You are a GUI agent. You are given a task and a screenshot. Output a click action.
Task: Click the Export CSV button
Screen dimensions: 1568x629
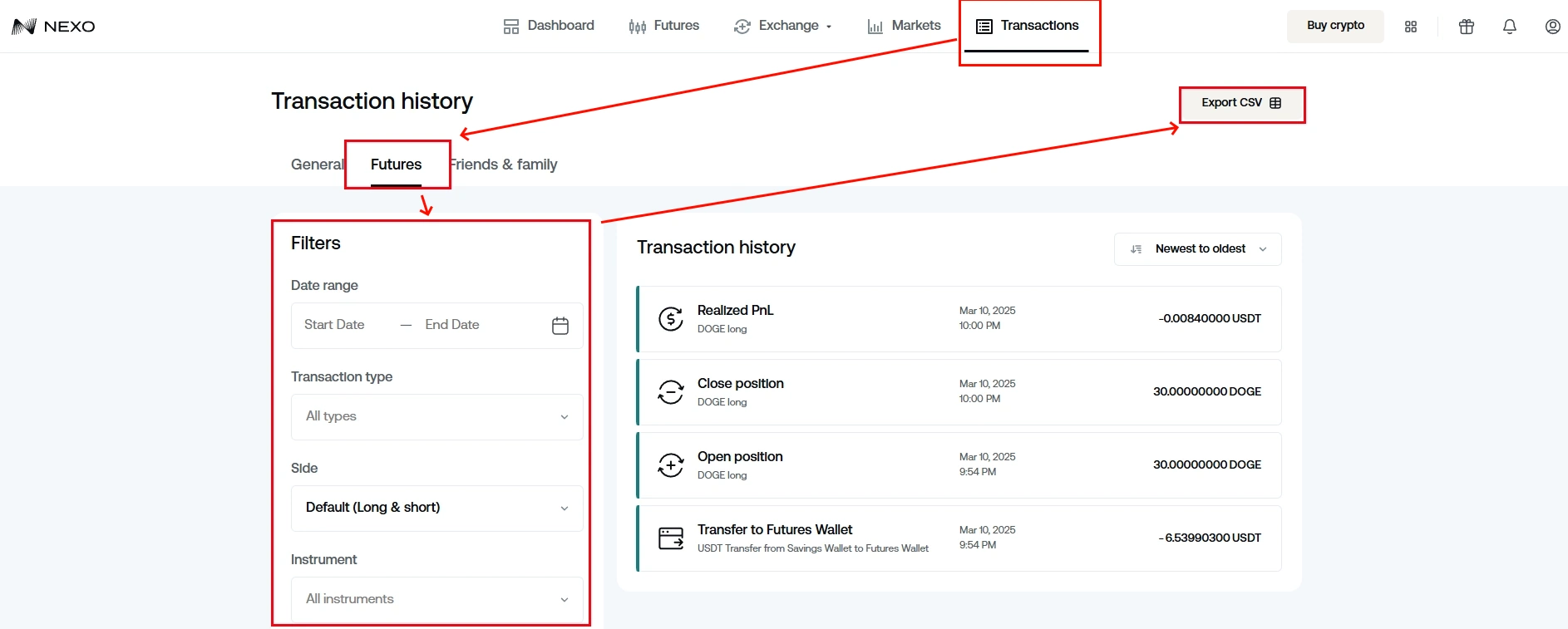point(1242,103)
